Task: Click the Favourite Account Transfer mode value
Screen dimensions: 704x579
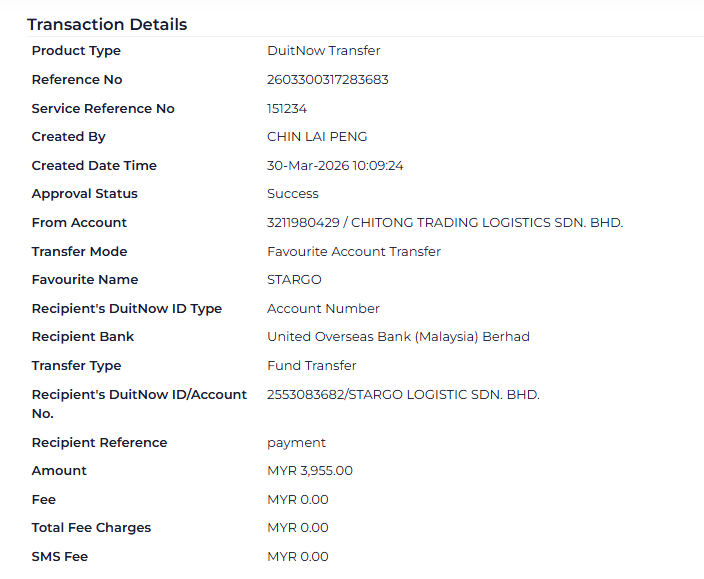Action: coord(353,252)
